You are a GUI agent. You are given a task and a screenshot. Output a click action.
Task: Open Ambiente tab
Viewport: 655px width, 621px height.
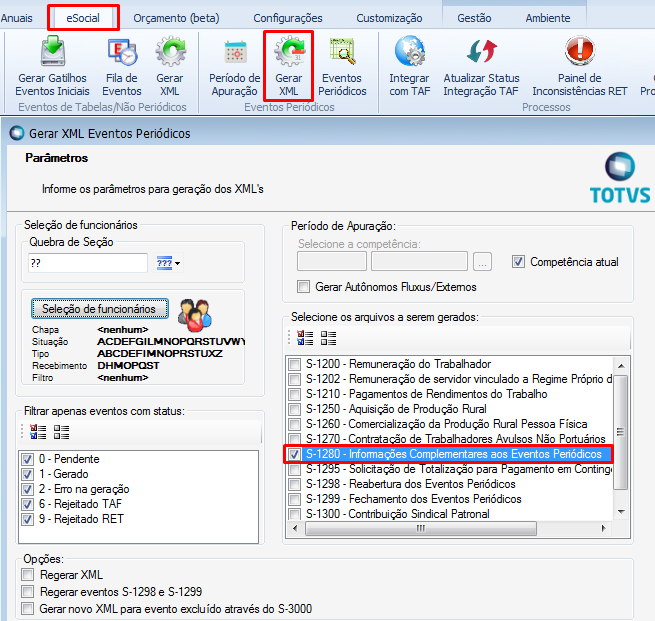click(548, 18)
